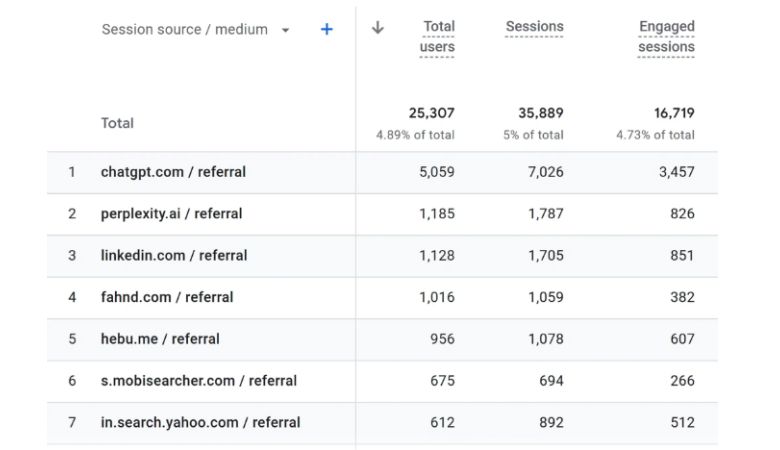Click the down arrow sort icon
The width and height of the screenshot is (780, 450).
pyautogui.click(x=377, y=28)
